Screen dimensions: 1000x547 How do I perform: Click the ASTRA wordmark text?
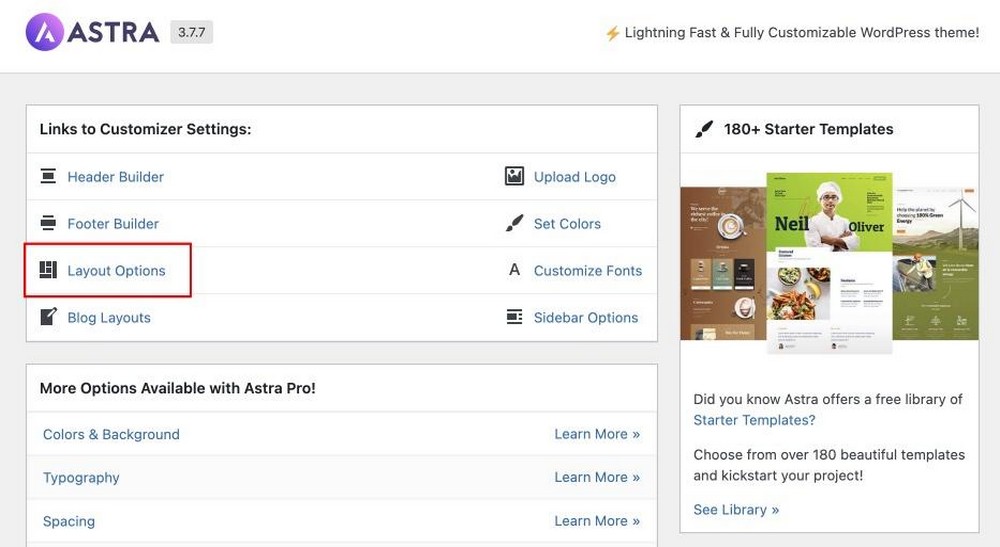(x=114, y=32)
